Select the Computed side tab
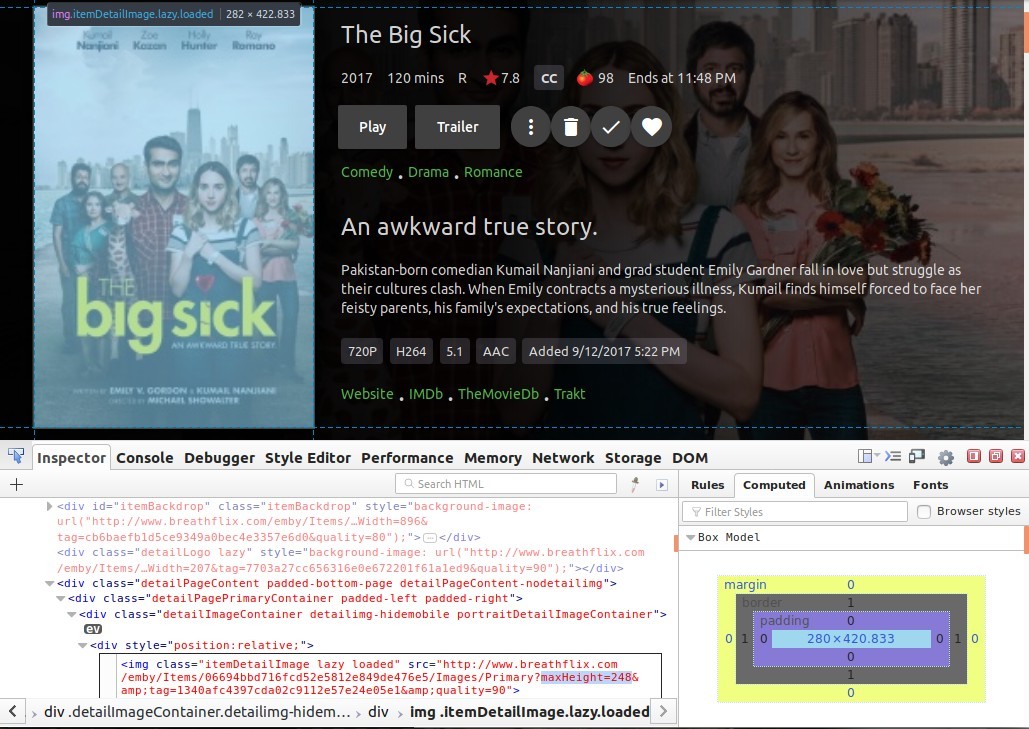The height and width of the screenshot is (729, 1029). [774, 485]
